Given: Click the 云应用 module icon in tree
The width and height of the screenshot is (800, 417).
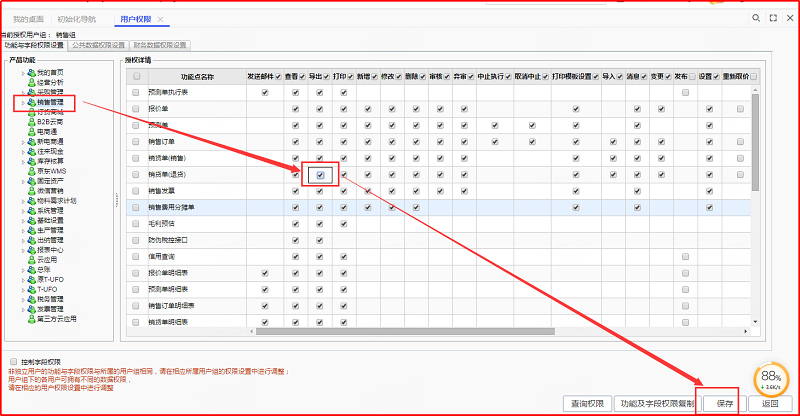Looking at the screenshot, I should pos(33,259).
